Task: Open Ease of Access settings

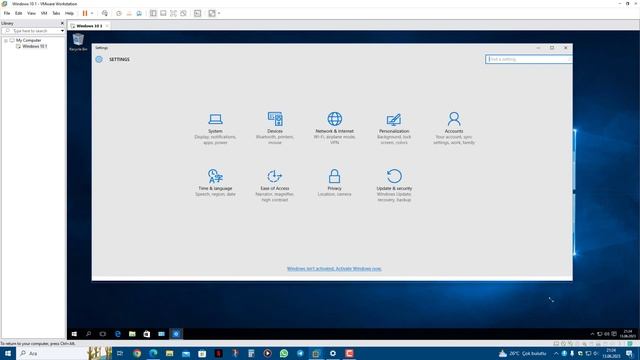Action: point(275,186)
